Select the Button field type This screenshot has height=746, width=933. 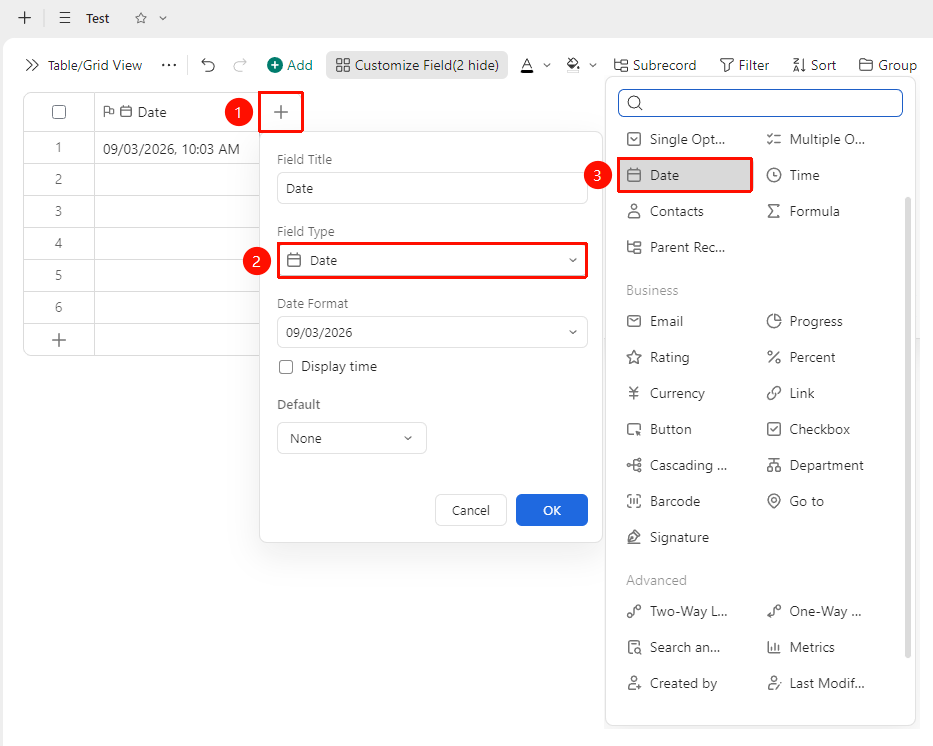(x=659, y=429)
